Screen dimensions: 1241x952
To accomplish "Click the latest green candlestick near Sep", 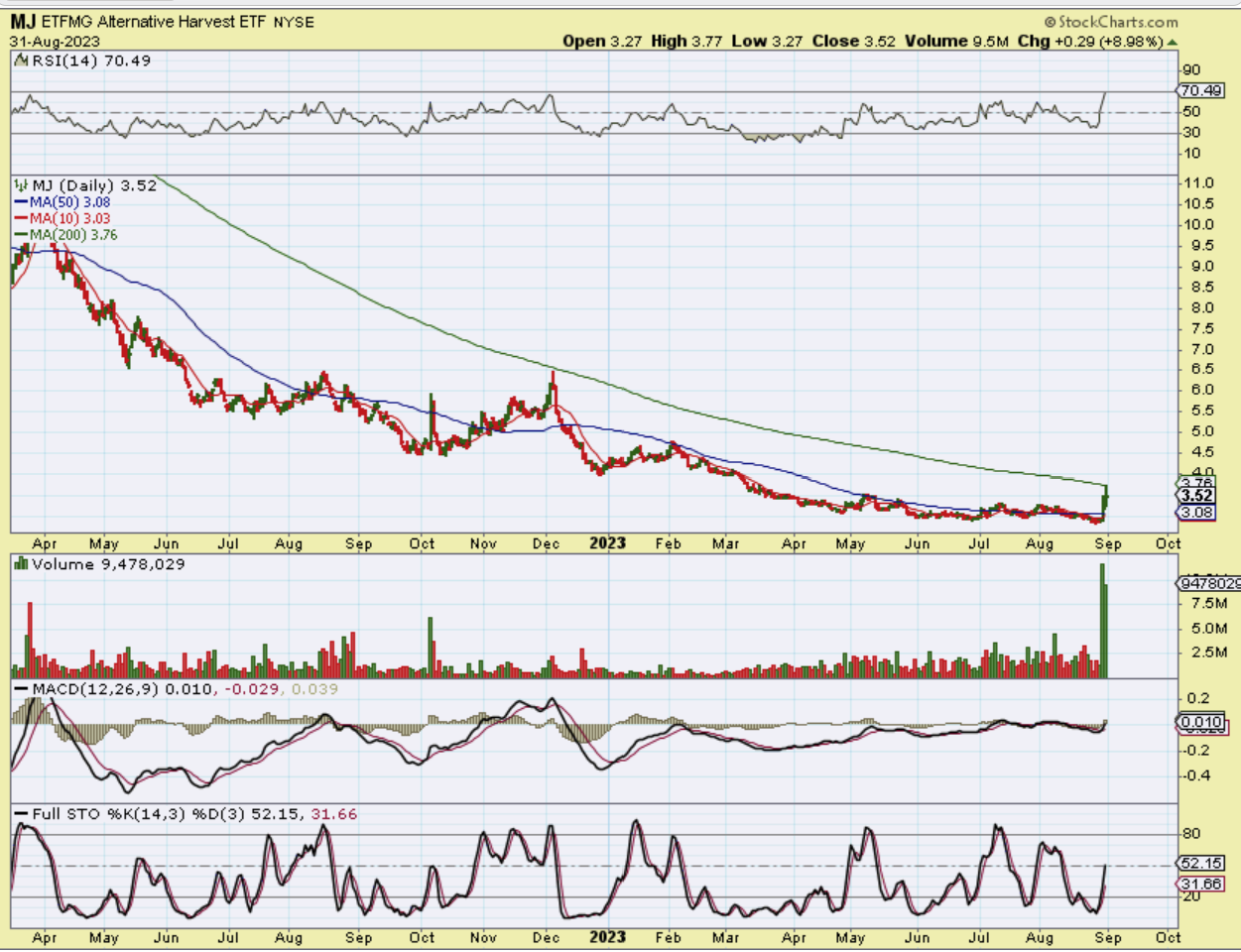I will tap(1105, 497).
